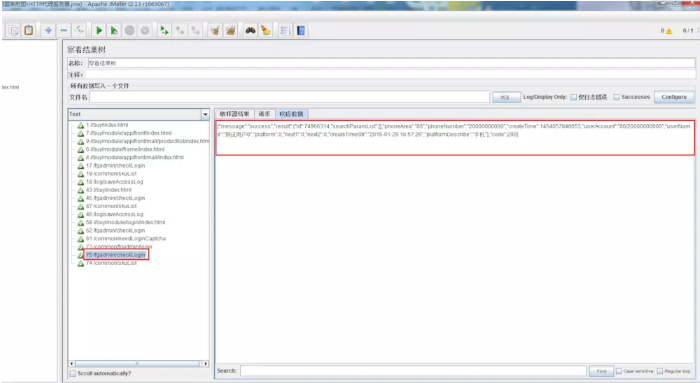
Task: Click the 名称 name input field
Action: point(391,63)
